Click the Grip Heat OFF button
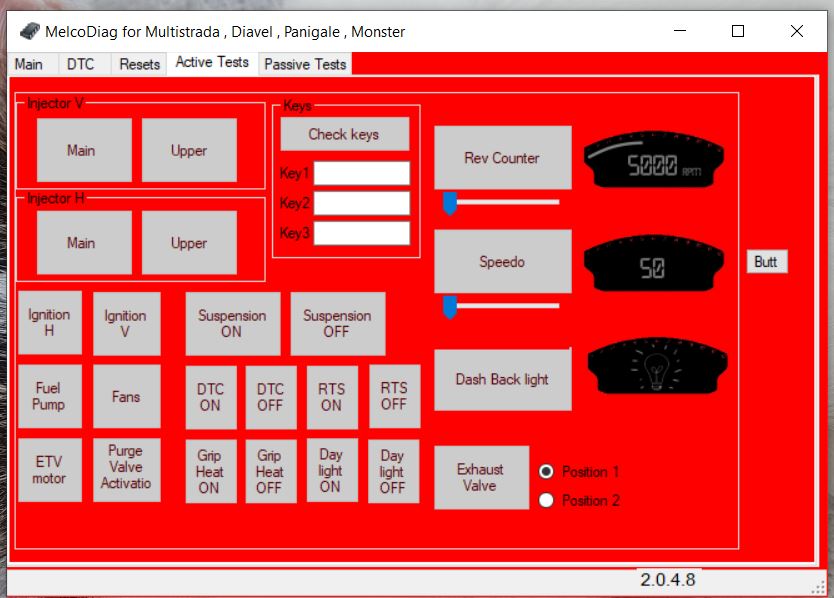The width and height of the screenshot is (834, 598). point(269,471)
